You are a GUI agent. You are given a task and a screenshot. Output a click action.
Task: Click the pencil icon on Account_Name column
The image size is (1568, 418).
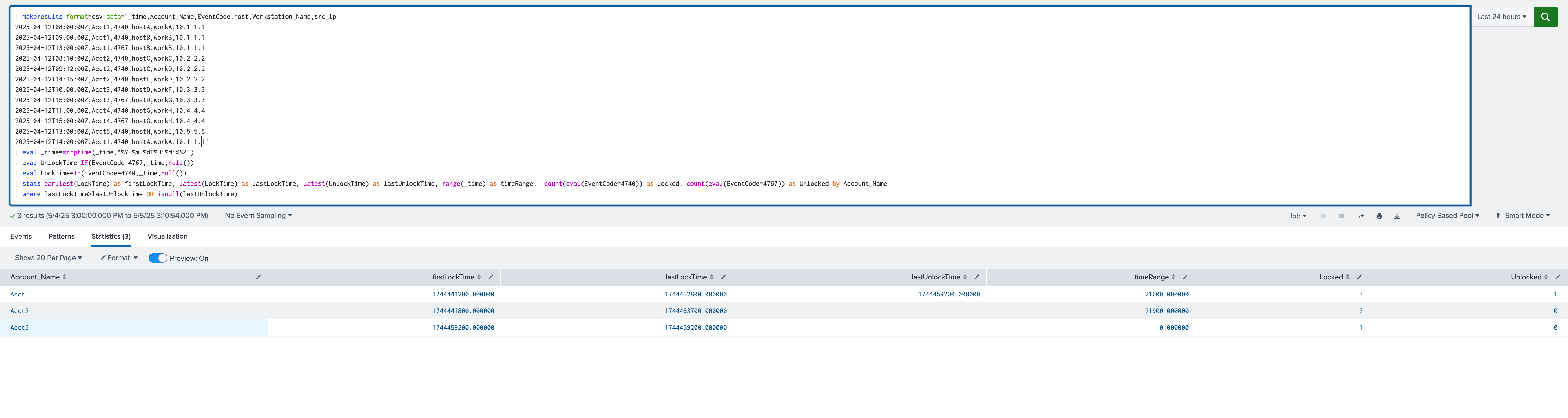(x=258, y=277)
